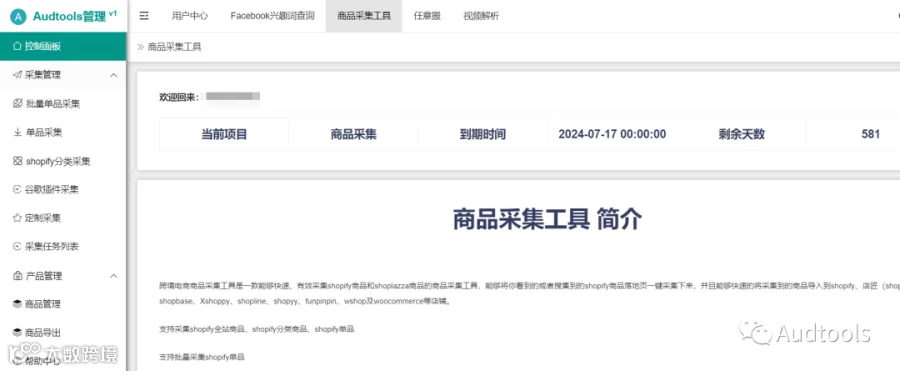Viewport: 900px width, 371px height.
Task: Open the 任意搬 tab
Action: pos(427,16)
